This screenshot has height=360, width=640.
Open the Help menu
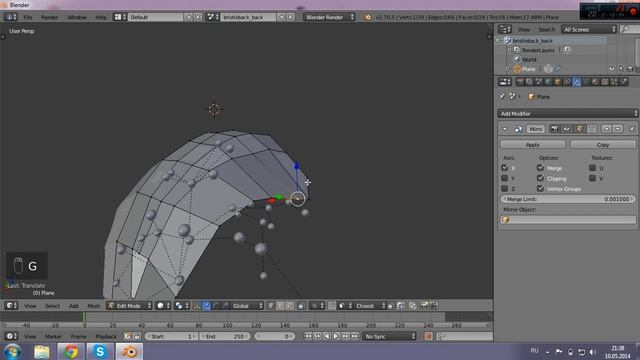point(101,18)
